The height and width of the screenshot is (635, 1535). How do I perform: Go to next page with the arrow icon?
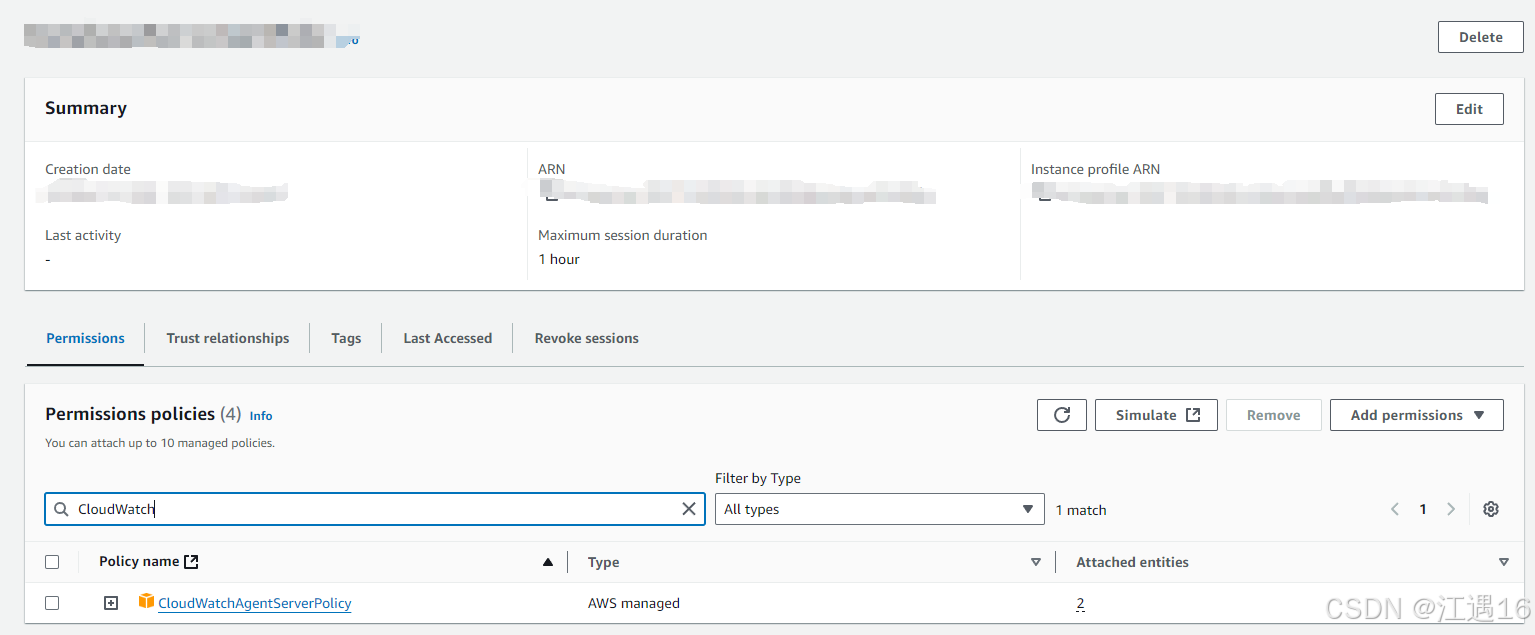pos(1451,508)
